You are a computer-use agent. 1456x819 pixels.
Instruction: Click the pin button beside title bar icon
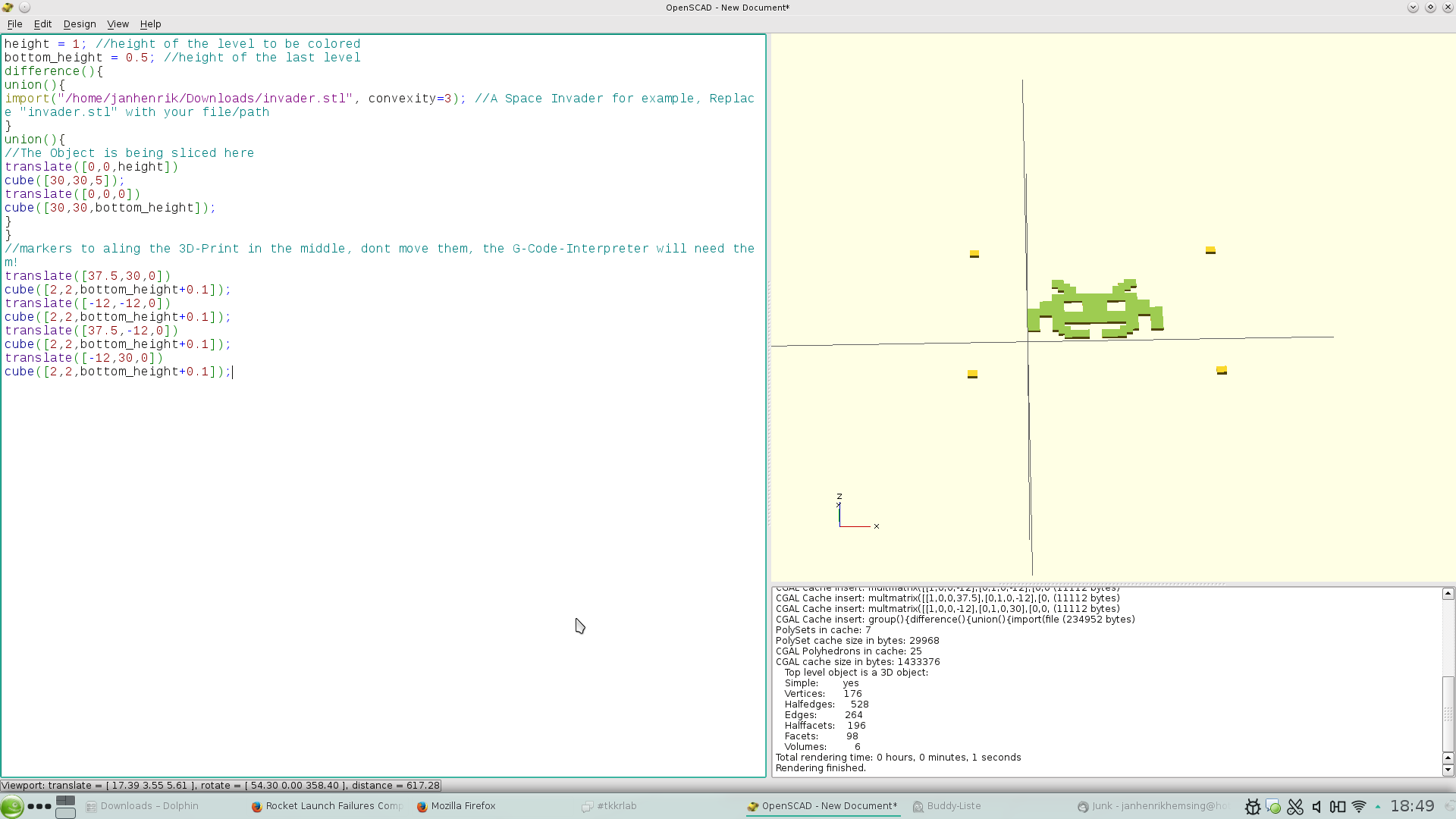pyautogui.click(x=24, y=8)
